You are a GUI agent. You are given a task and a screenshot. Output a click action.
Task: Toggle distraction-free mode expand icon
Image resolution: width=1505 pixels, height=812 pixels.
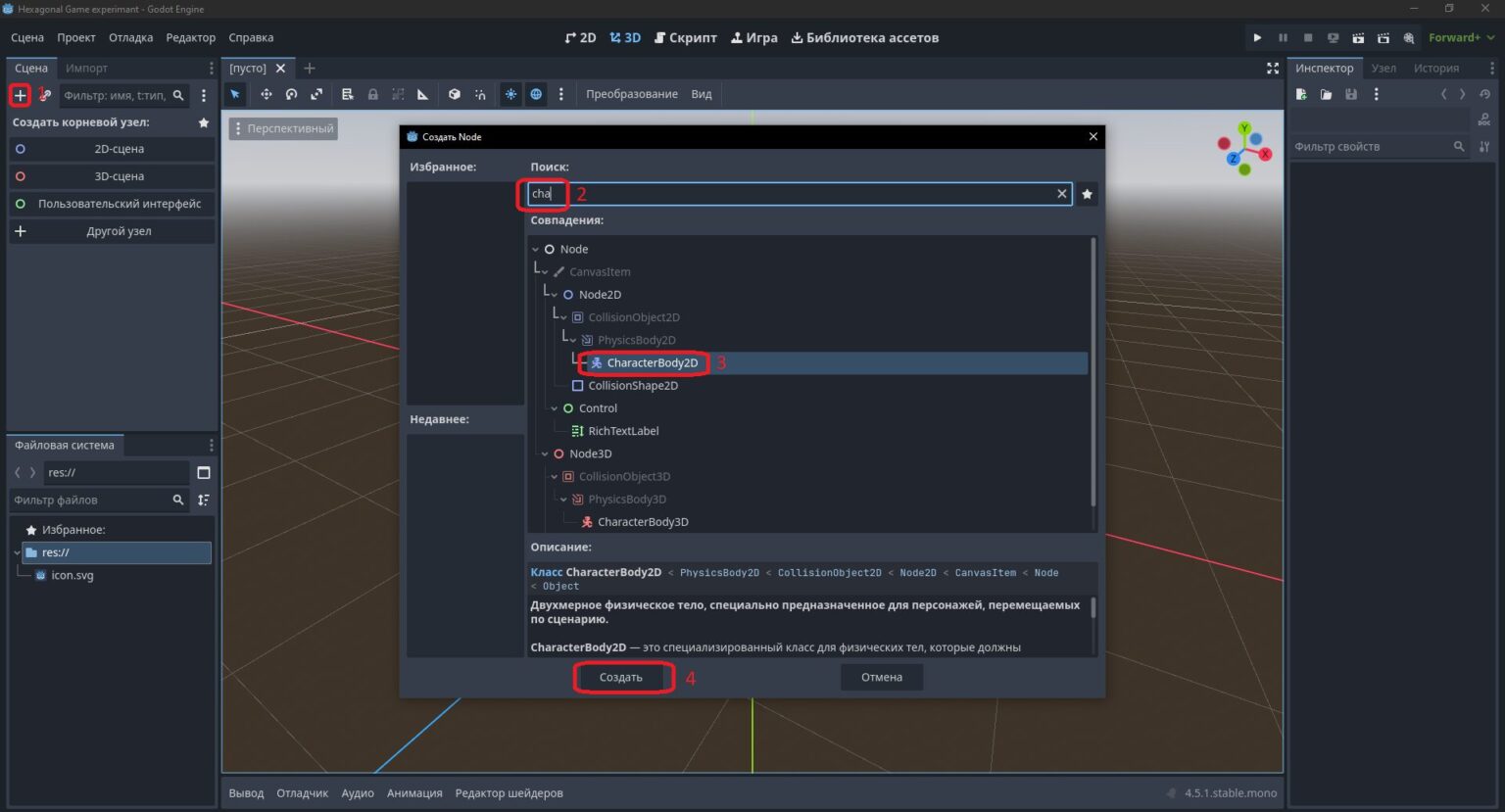tap(1273, 68)
